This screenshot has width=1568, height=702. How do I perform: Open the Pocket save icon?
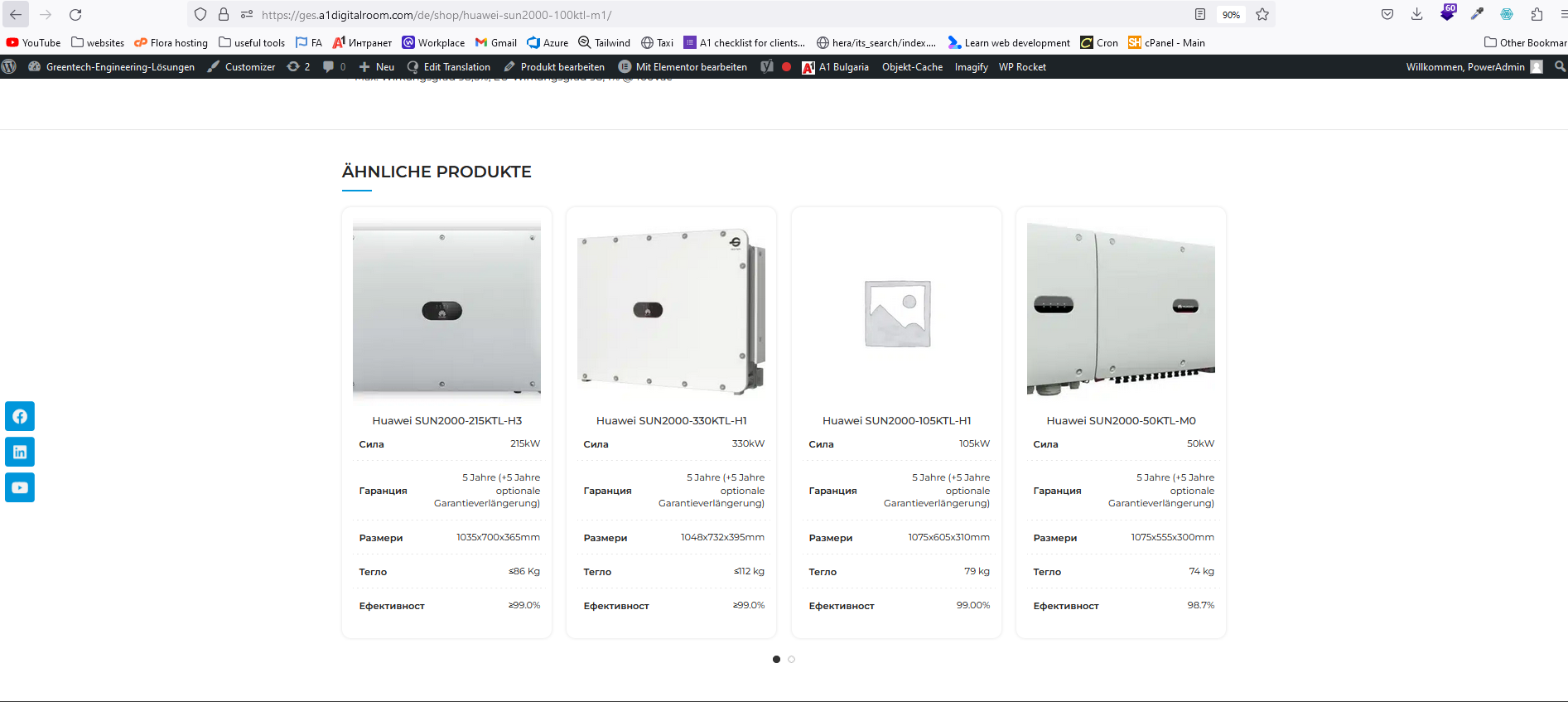1387,14
